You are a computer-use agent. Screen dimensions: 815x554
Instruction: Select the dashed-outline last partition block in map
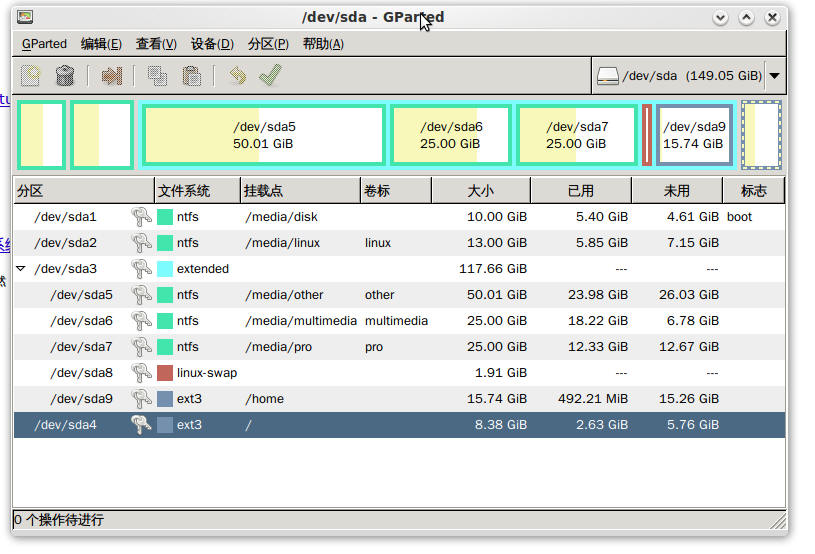coord(761,135)
